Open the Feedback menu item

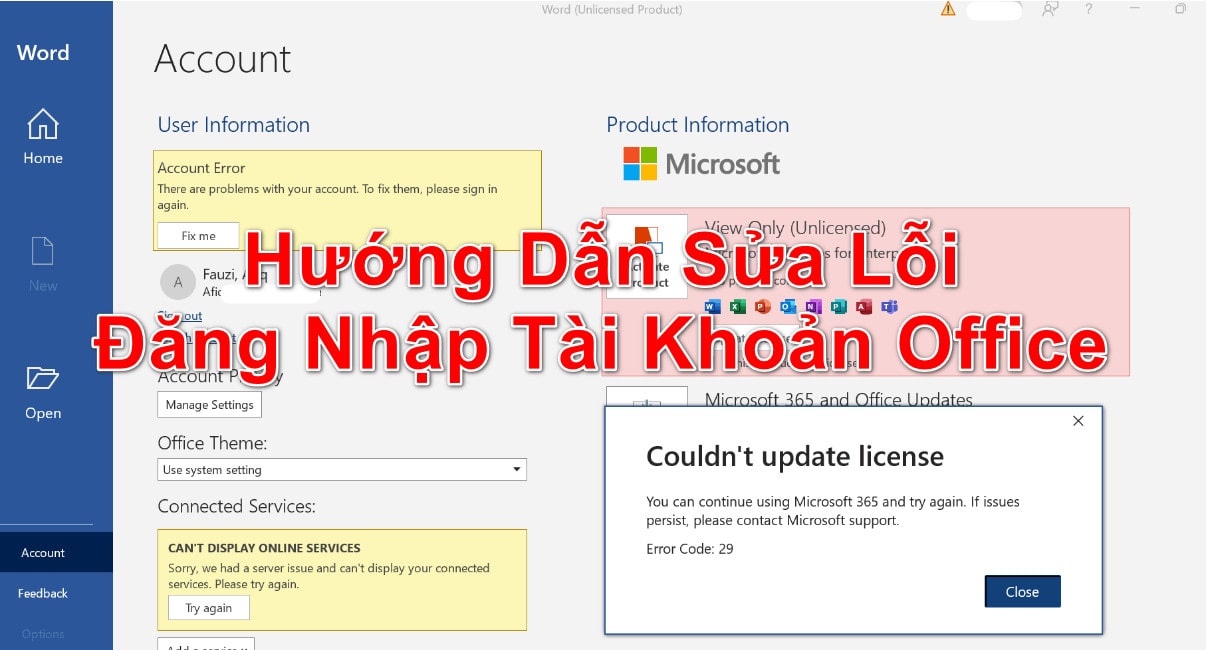43,594
